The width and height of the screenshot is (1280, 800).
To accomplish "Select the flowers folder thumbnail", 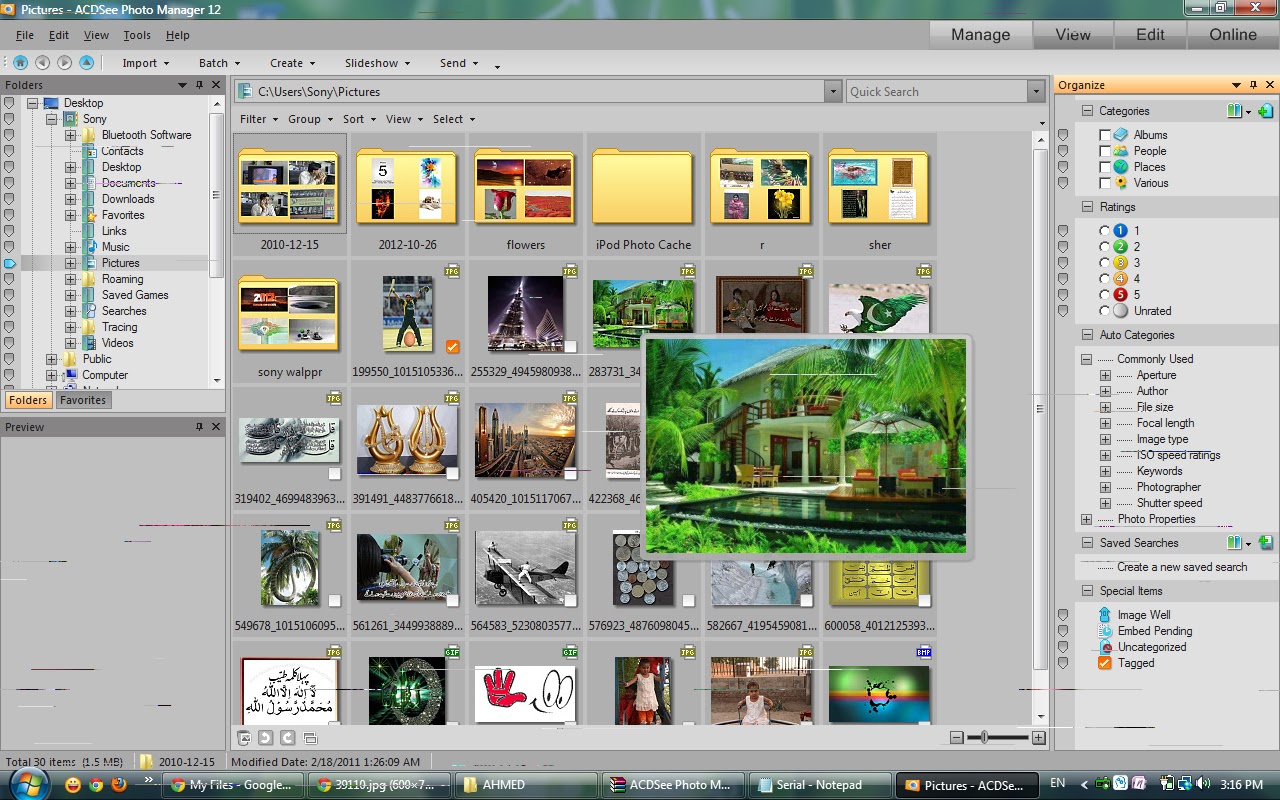I will [525, 194].
